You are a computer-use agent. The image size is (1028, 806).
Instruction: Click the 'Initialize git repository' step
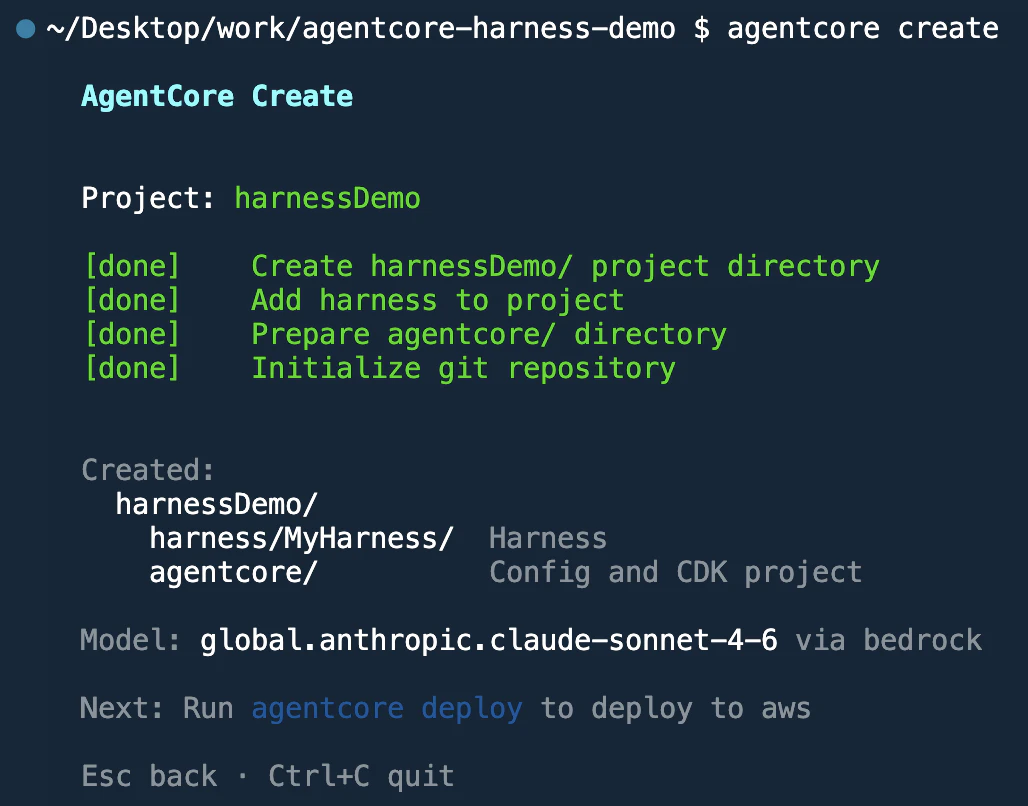pos(464,369)
